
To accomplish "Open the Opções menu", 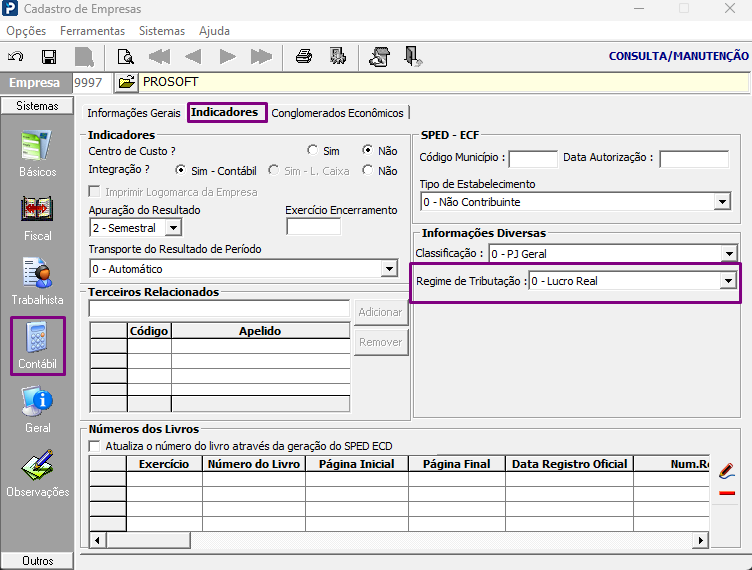I will (26, 31).
